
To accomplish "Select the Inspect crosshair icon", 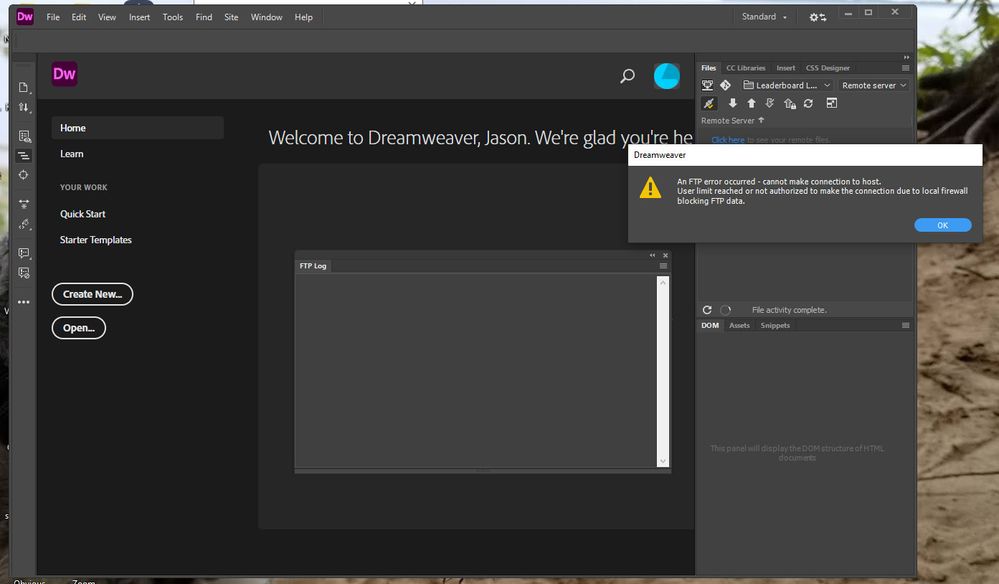I will (x=24, y=174).
